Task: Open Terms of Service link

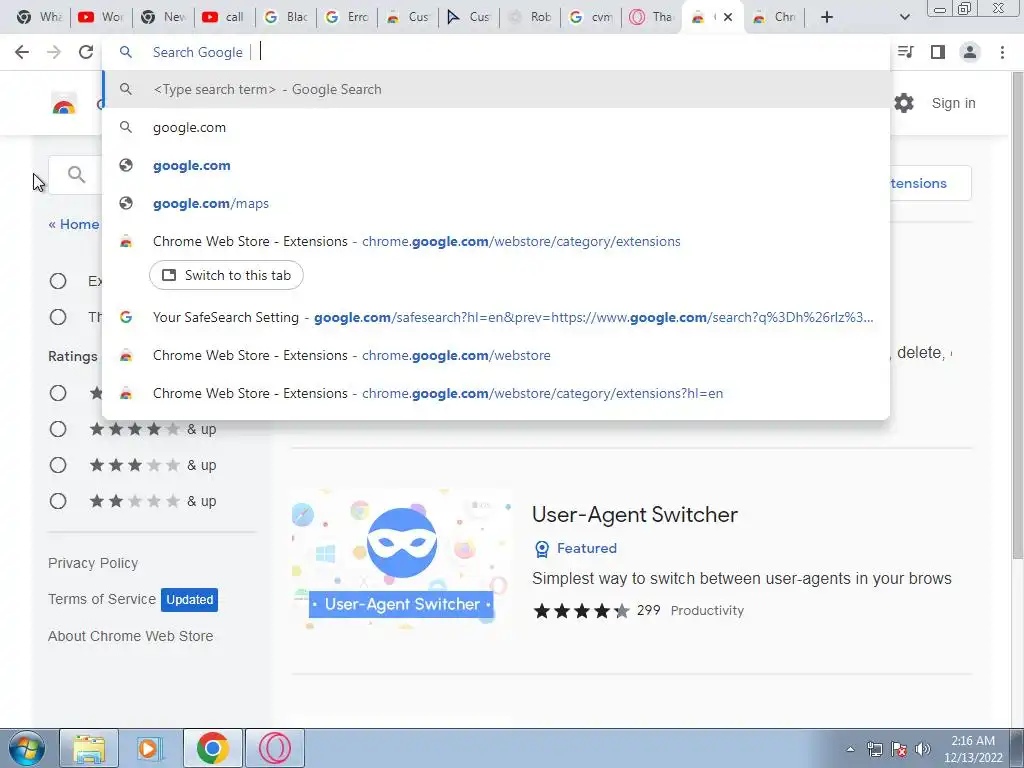Action: tap(102, 599)
